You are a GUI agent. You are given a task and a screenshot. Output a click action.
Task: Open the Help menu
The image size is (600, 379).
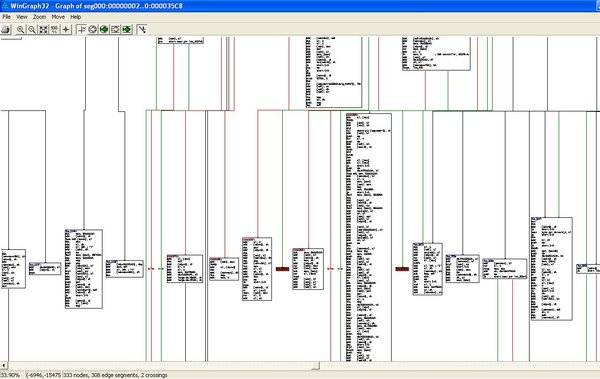[76, 17]
